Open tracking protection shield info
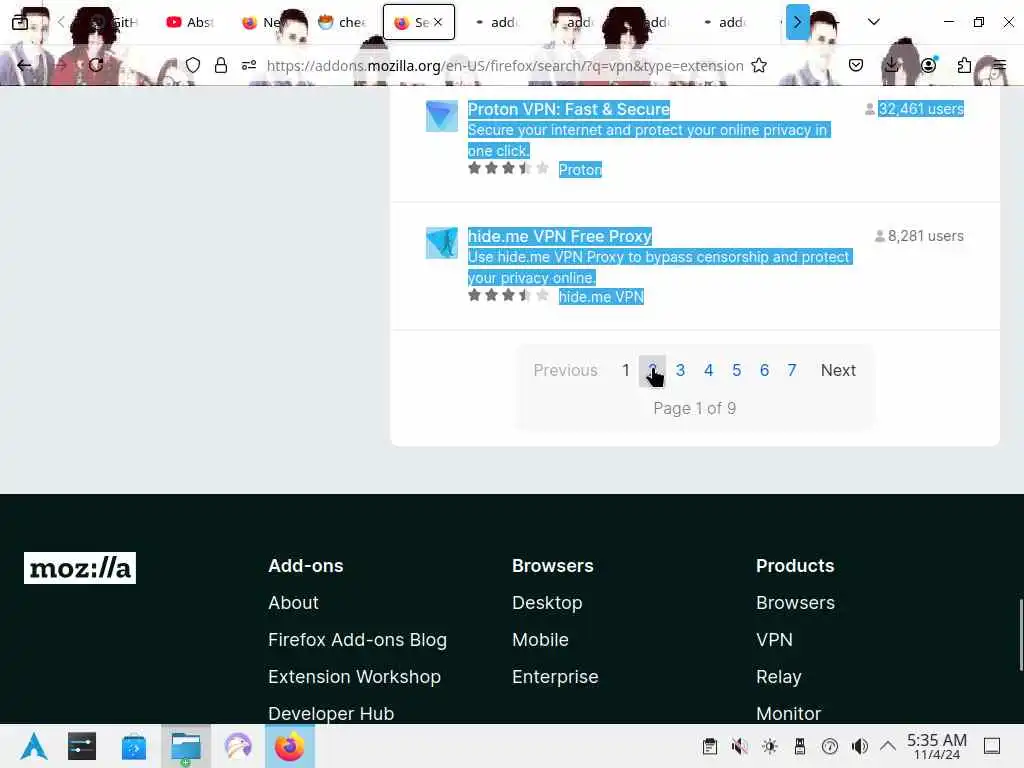 193,65
